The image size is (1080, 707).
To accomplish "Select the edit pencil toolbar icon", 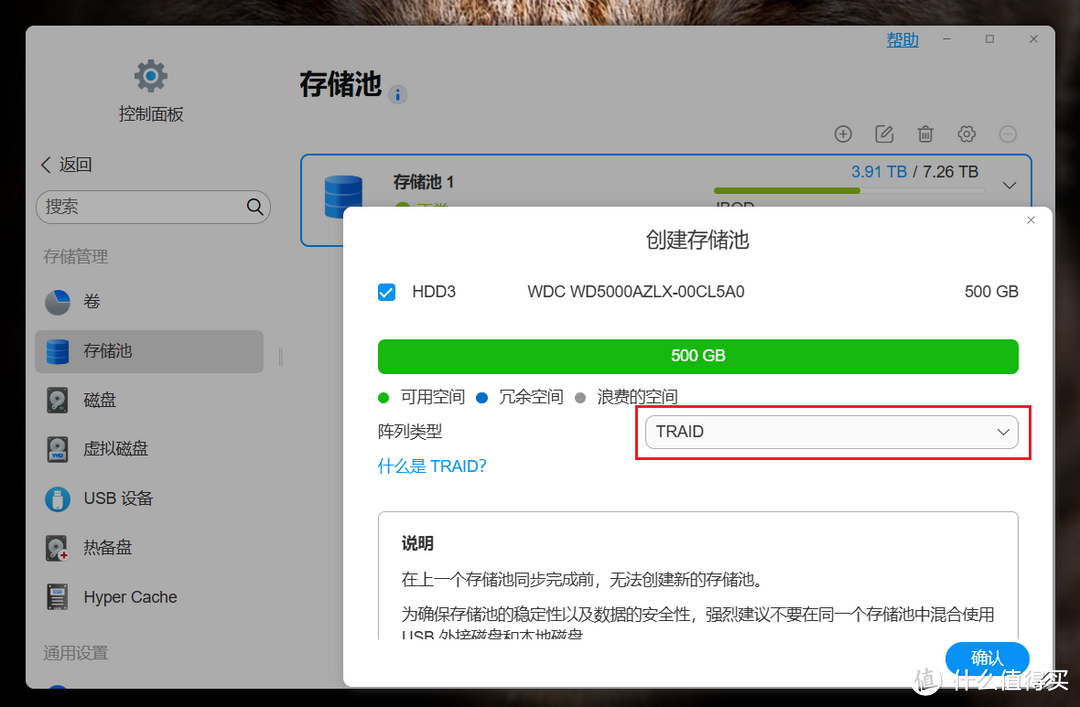I will click(x=884, y=133).
